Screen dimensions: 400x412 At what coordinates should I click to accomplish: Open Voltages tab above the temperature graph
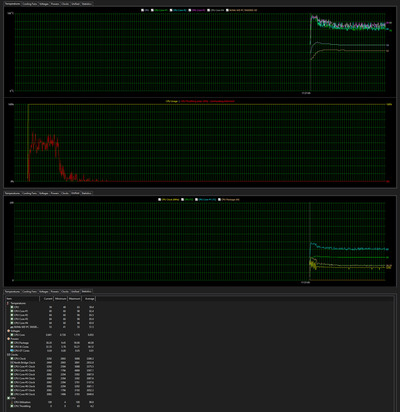(x=44, y=4)
